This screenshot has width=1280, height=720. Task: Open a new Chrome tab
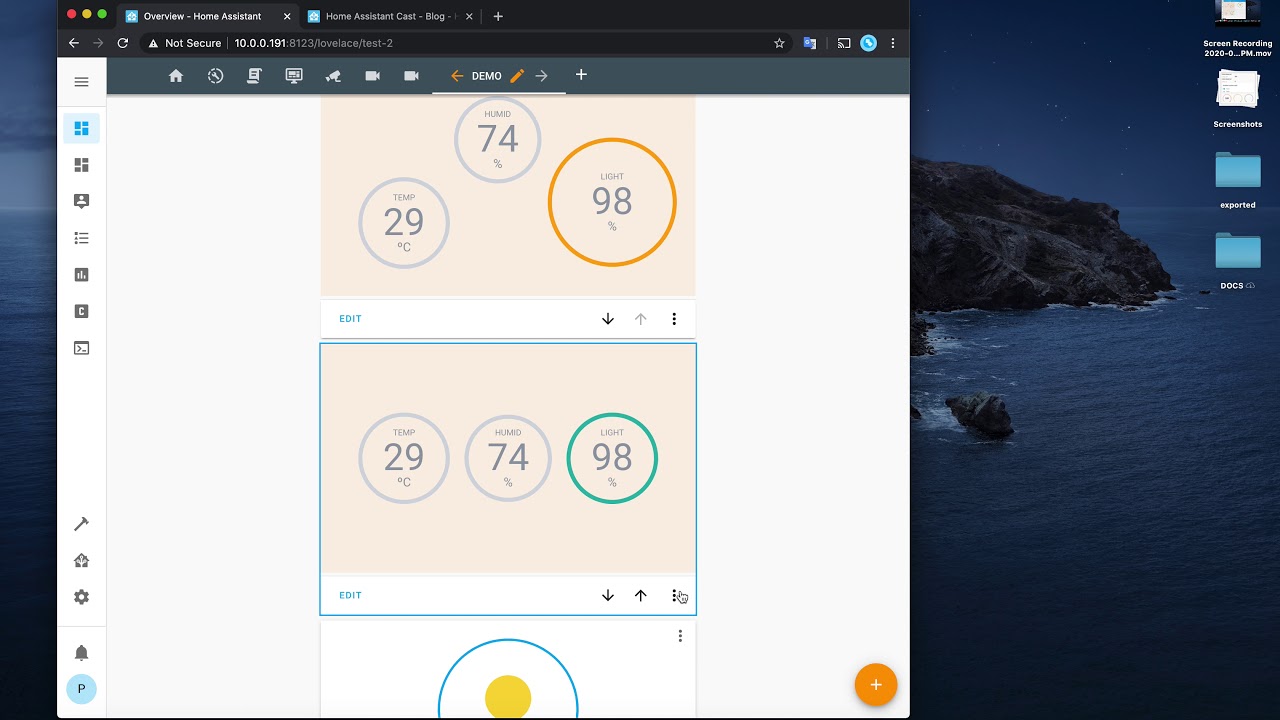[x=498, y=16]
